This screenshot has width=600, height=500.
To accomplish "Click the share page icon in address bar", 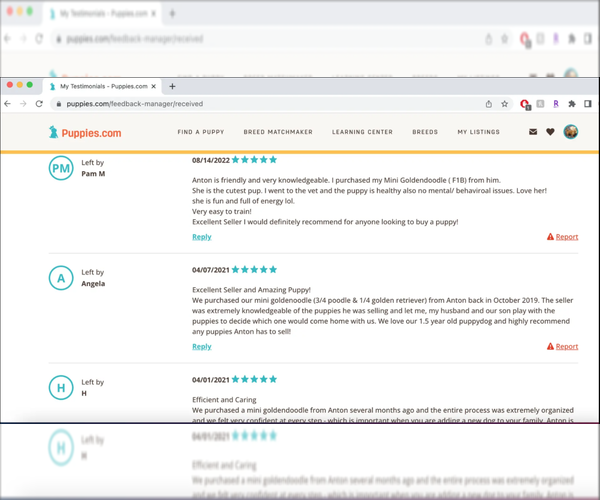I will 488,103.
